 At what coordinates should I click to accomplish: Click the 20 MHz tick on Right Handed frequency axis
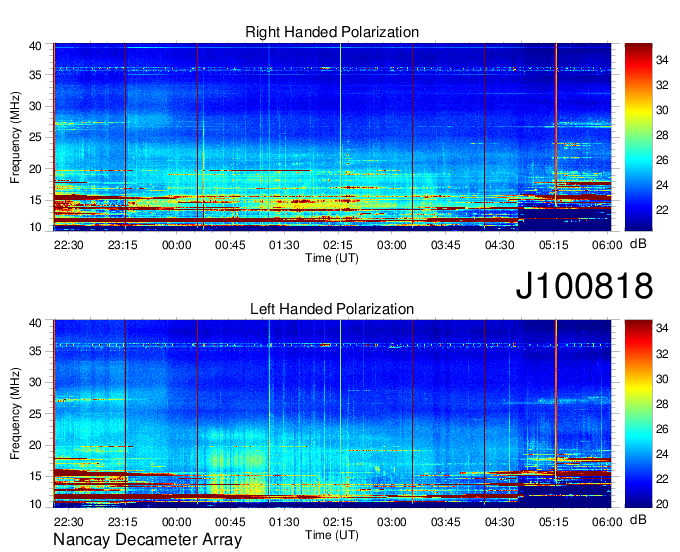(x=35, y=169)
